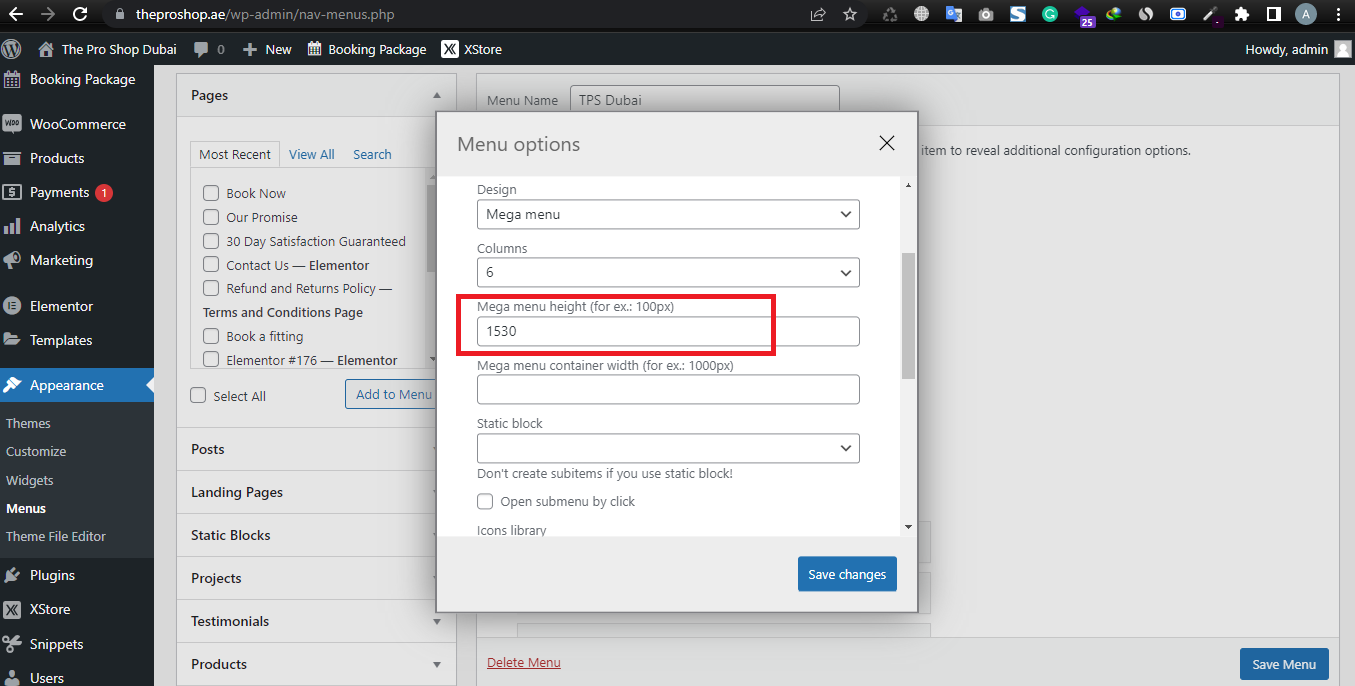Viewport: 1355px width, 686px height.
Task: Switch to the View All tab
Action: pos(312,154)
